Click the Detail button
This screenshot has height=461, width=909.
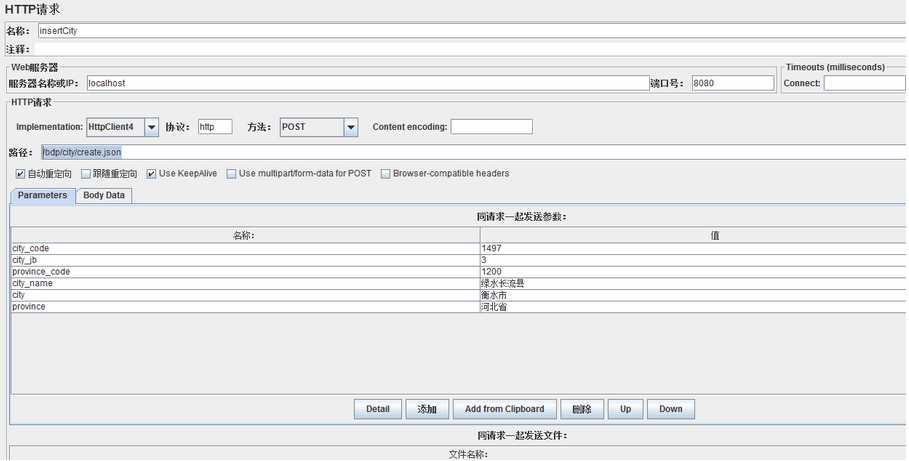click(377, 409)
